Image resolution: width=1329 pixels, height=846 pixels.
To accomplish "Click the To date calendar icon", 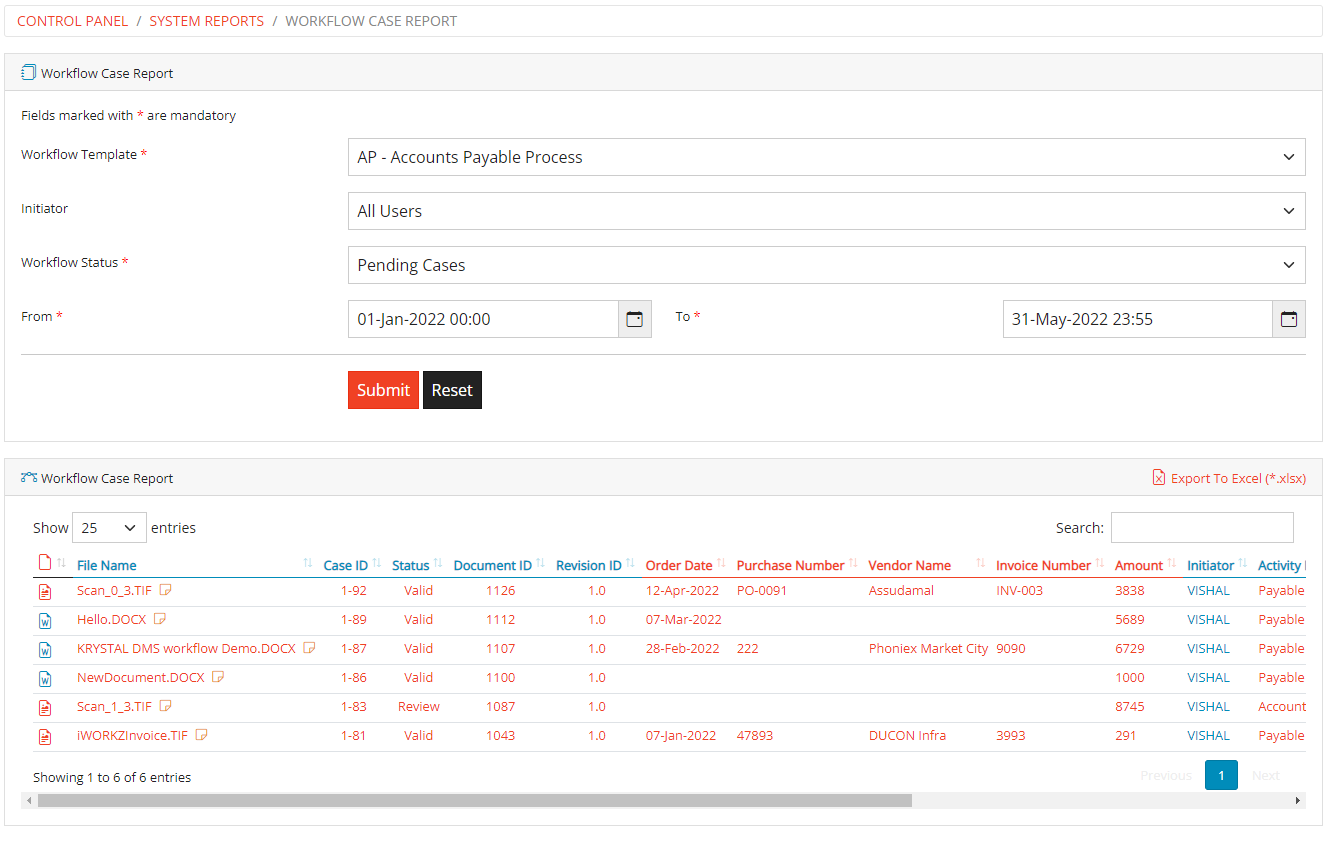I will (1289, 318).
